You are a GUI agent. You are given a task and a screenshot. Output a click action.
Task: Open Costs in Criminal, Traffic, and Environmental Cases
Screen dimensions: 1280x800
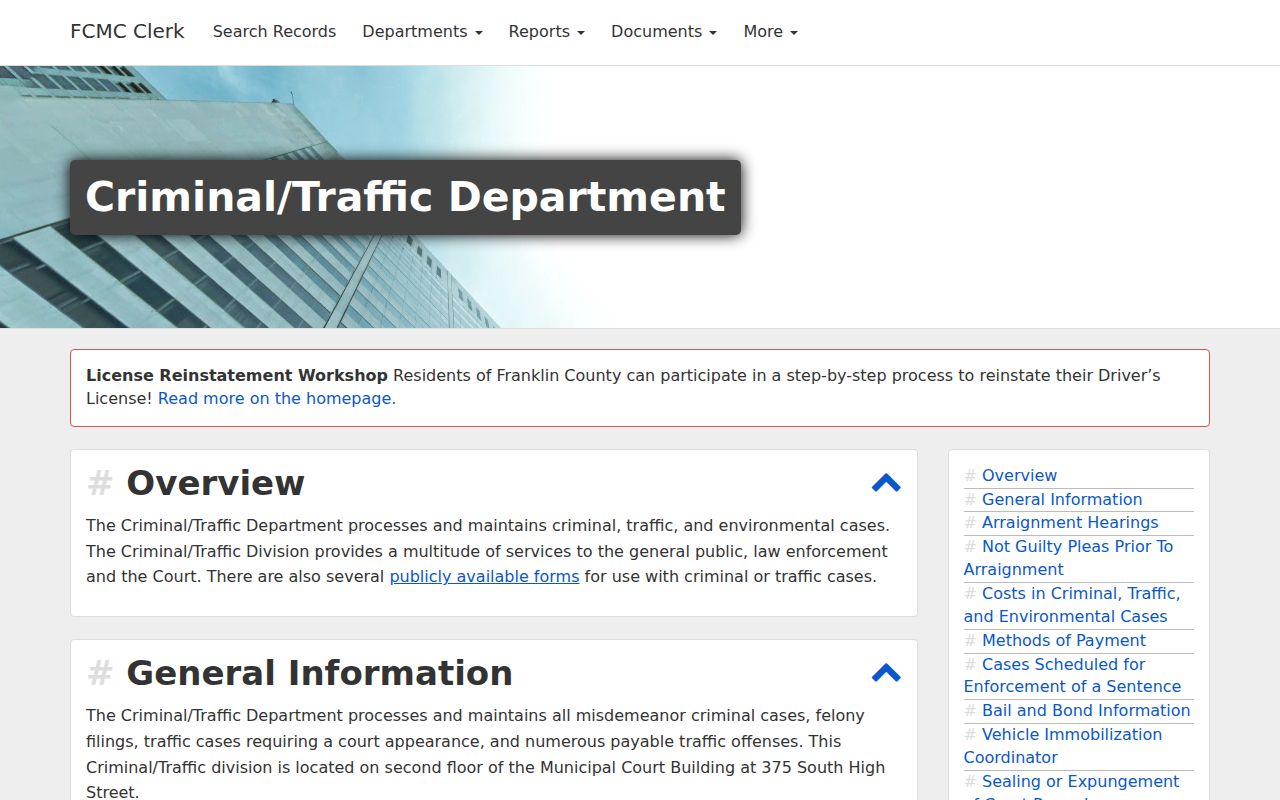click(x=1072, y=605)
